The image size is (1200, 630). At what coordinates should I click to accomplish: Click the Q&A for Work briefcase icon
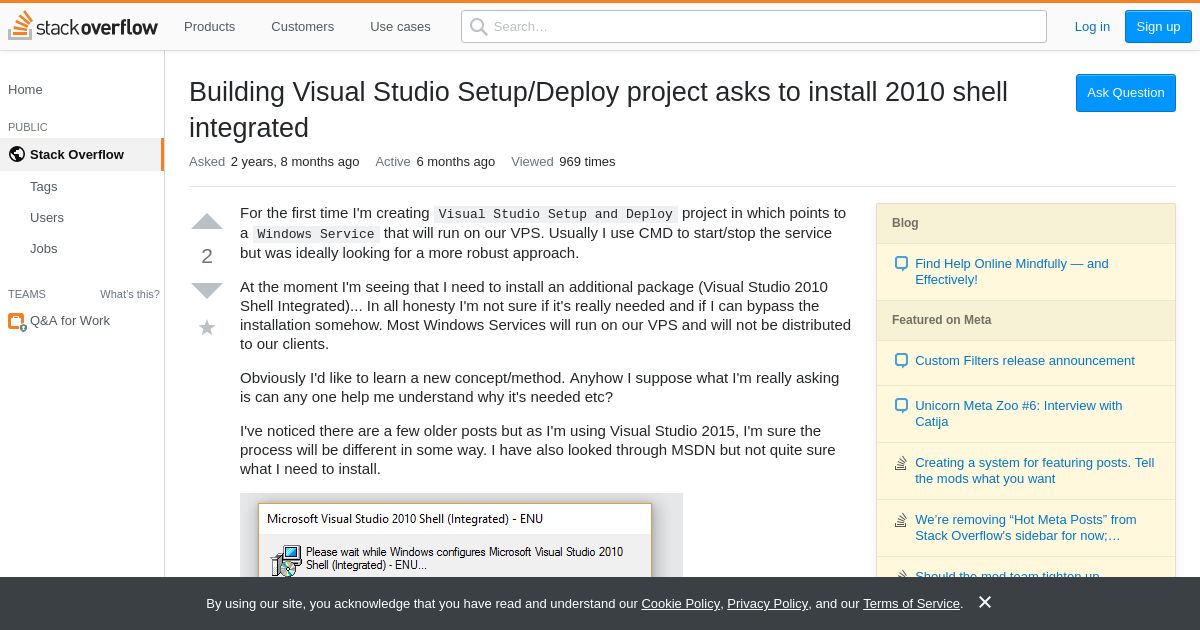16,321
